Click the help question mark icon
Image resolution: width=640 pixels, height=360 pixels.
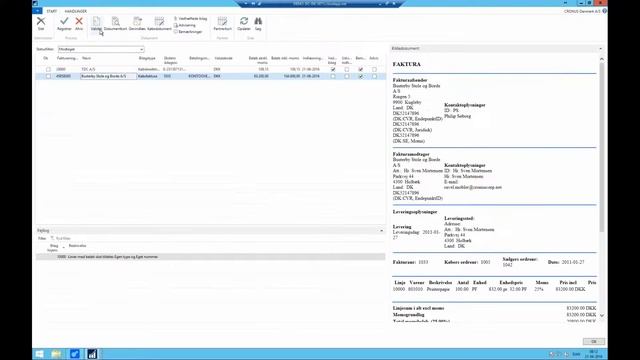pyautogui.click(x=604, y=11)
